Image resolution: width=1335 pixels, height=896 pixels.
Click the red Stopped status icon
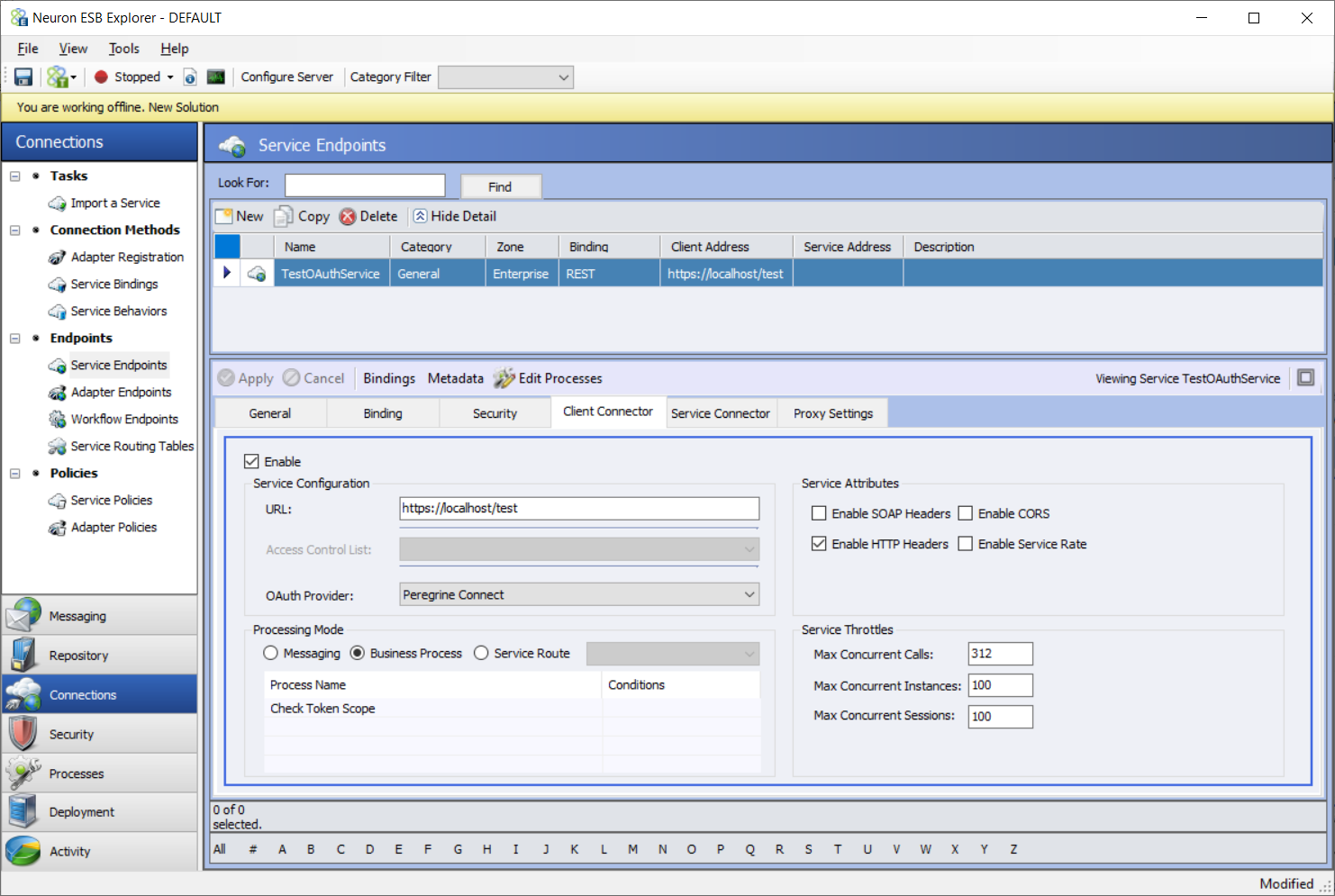point(101,77)
